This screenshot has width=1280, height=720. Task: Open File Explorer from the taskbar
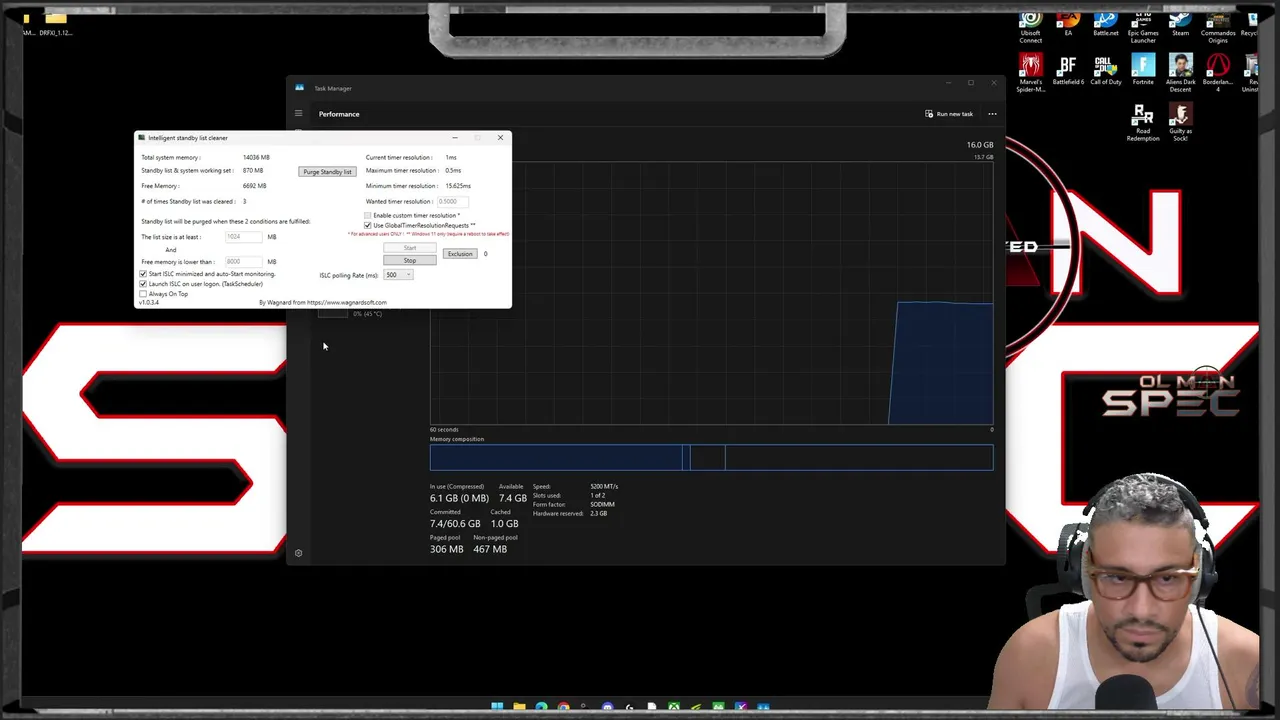pyautogui.click(x=519, y=707)
